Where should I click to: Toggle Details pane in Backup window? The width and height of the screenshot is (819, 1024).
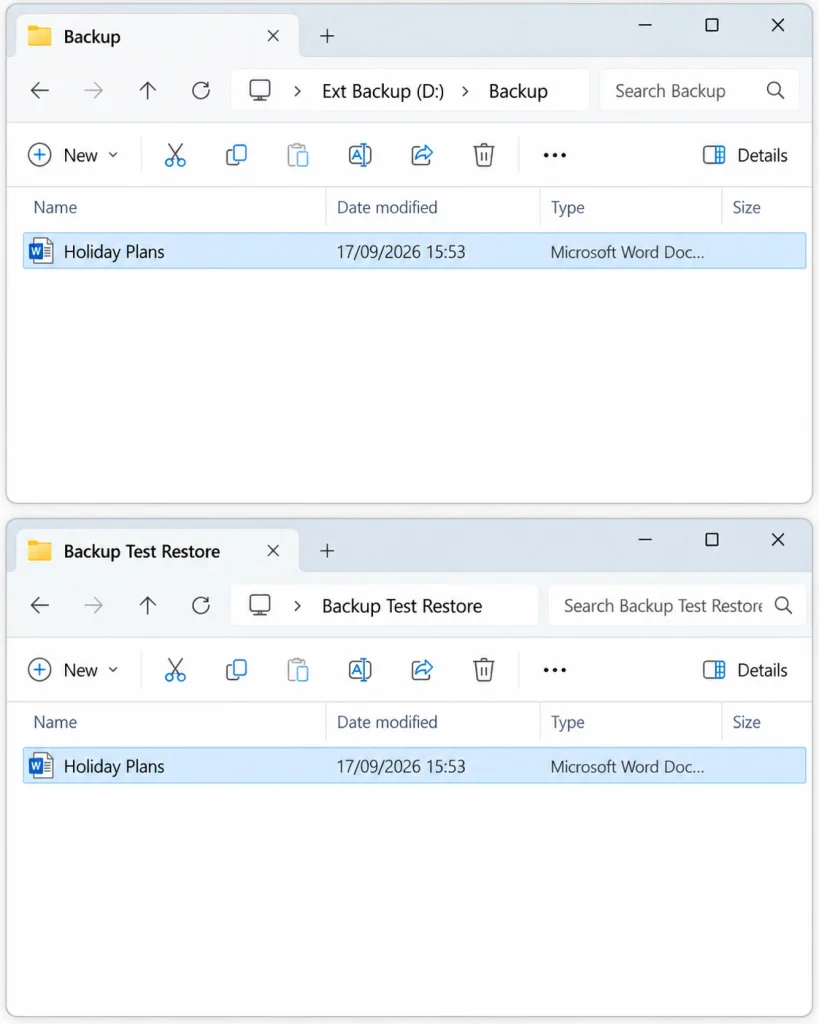745,155
